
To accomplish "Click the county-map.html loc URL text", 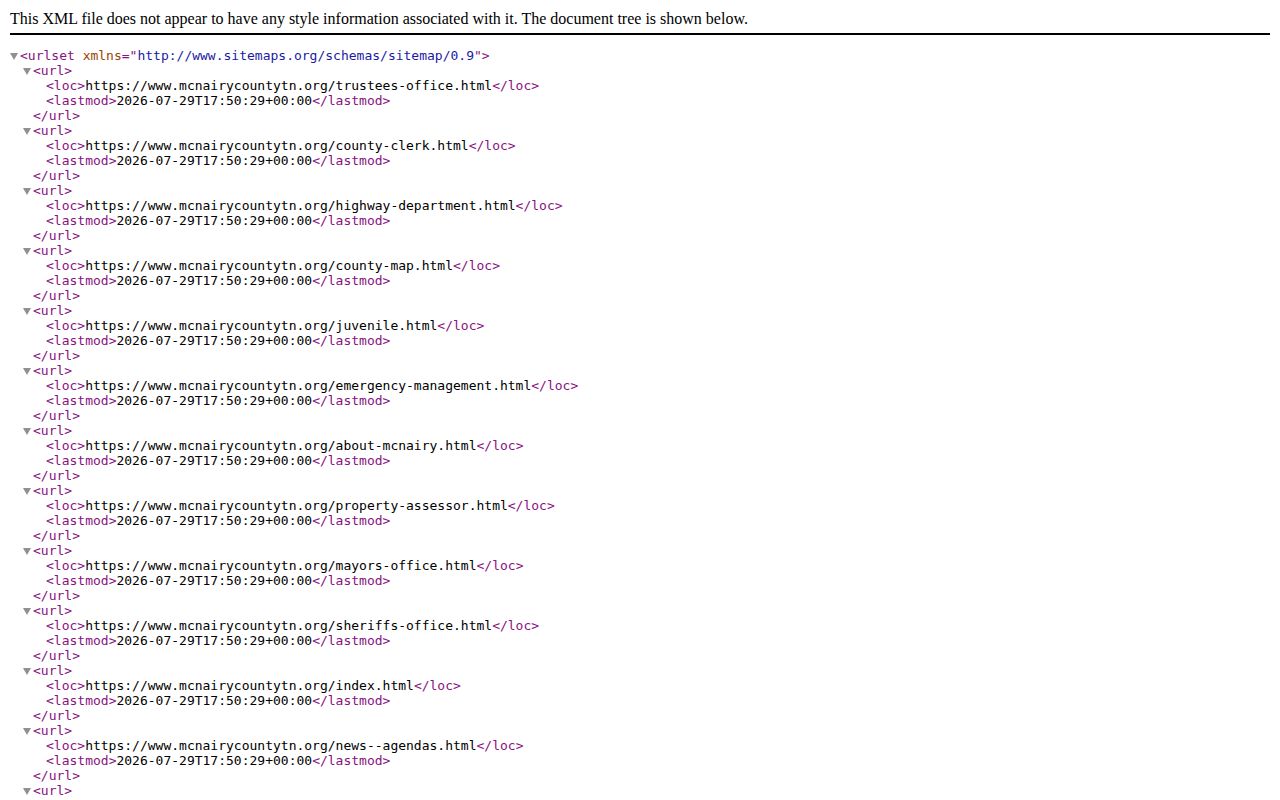I will tap(269, 266).
